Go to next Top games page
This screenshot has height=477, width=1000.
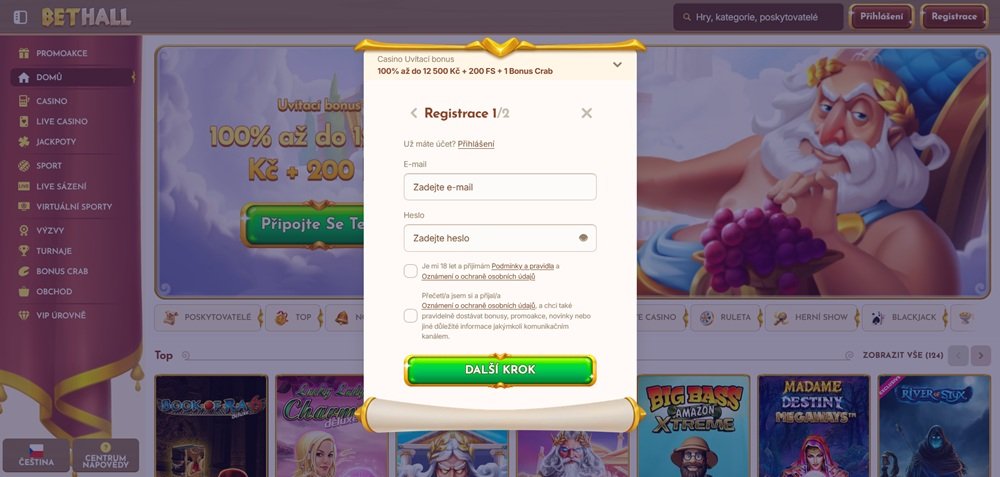(x=981, y=355)
